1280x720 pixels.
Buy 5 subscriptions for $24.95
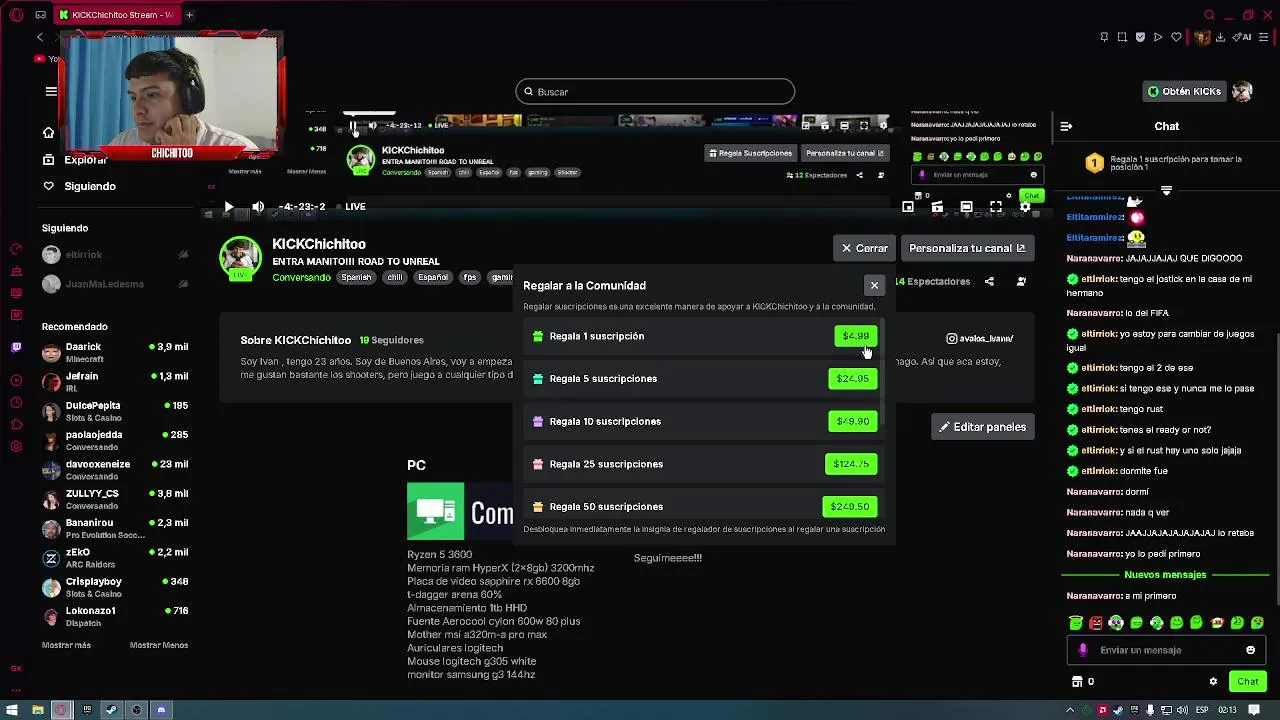[x=853, y=379]
